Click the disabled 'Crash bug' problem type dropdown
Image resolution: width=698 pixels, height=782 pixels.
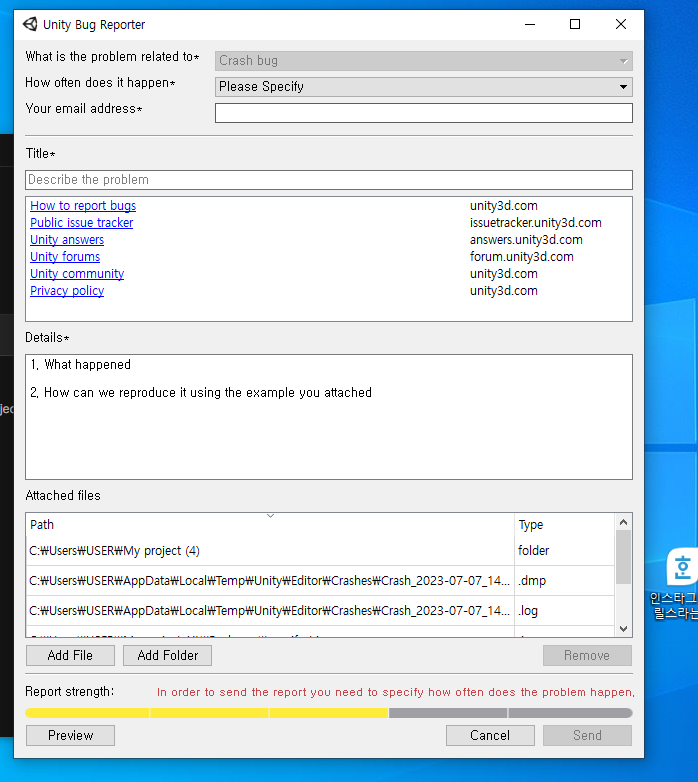(423, 61)
